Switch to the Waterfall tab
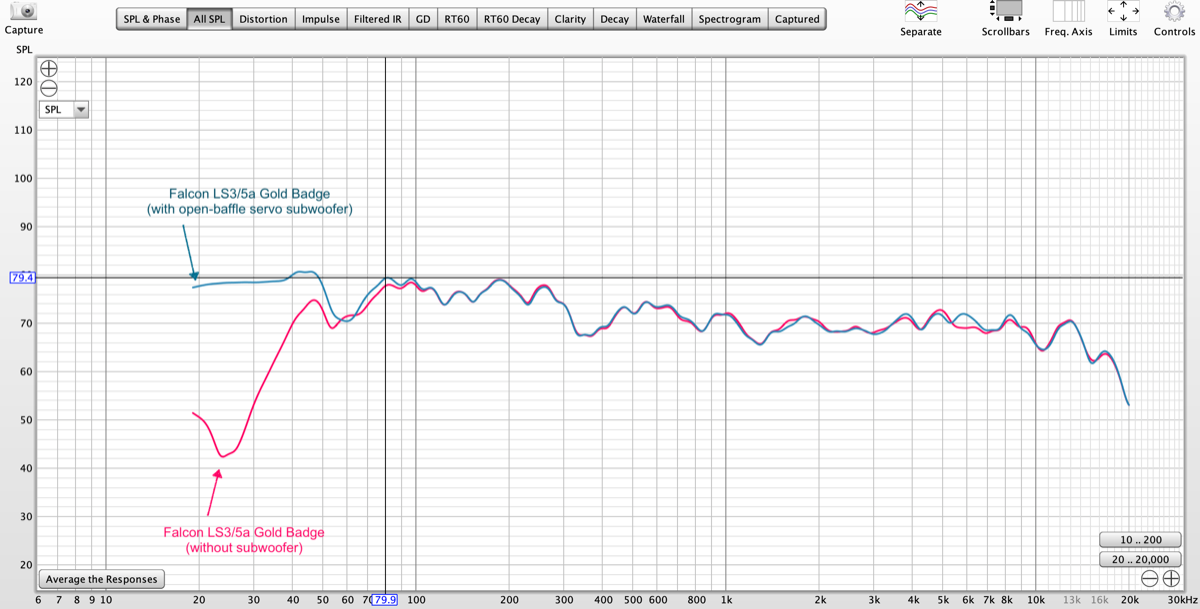Screen dimensions: 1200x609 (664, 19)
